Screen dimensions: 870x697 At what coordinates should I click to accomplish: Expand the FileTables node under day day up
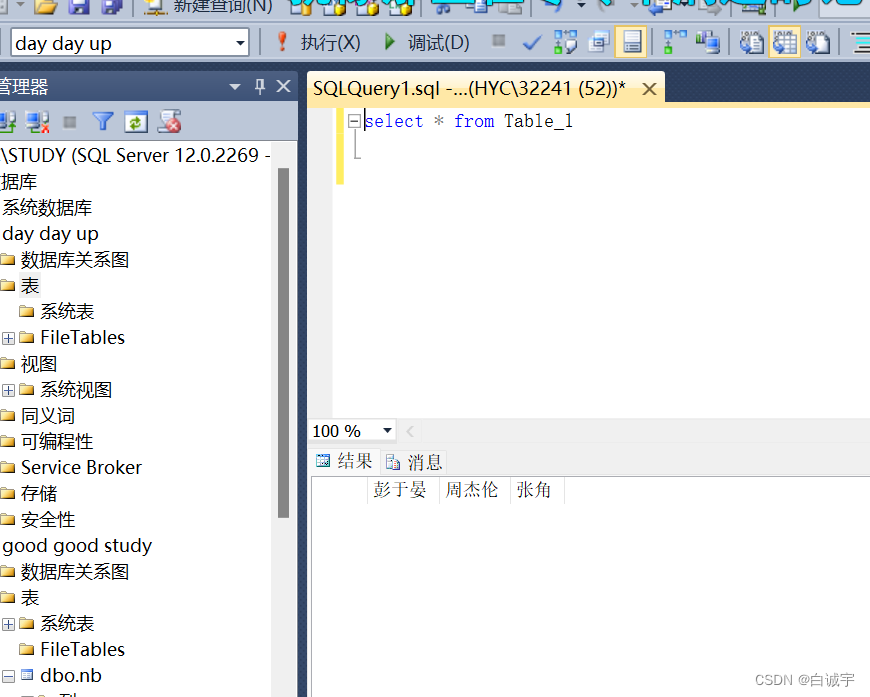pyautogui.click(x=8, y=338)
